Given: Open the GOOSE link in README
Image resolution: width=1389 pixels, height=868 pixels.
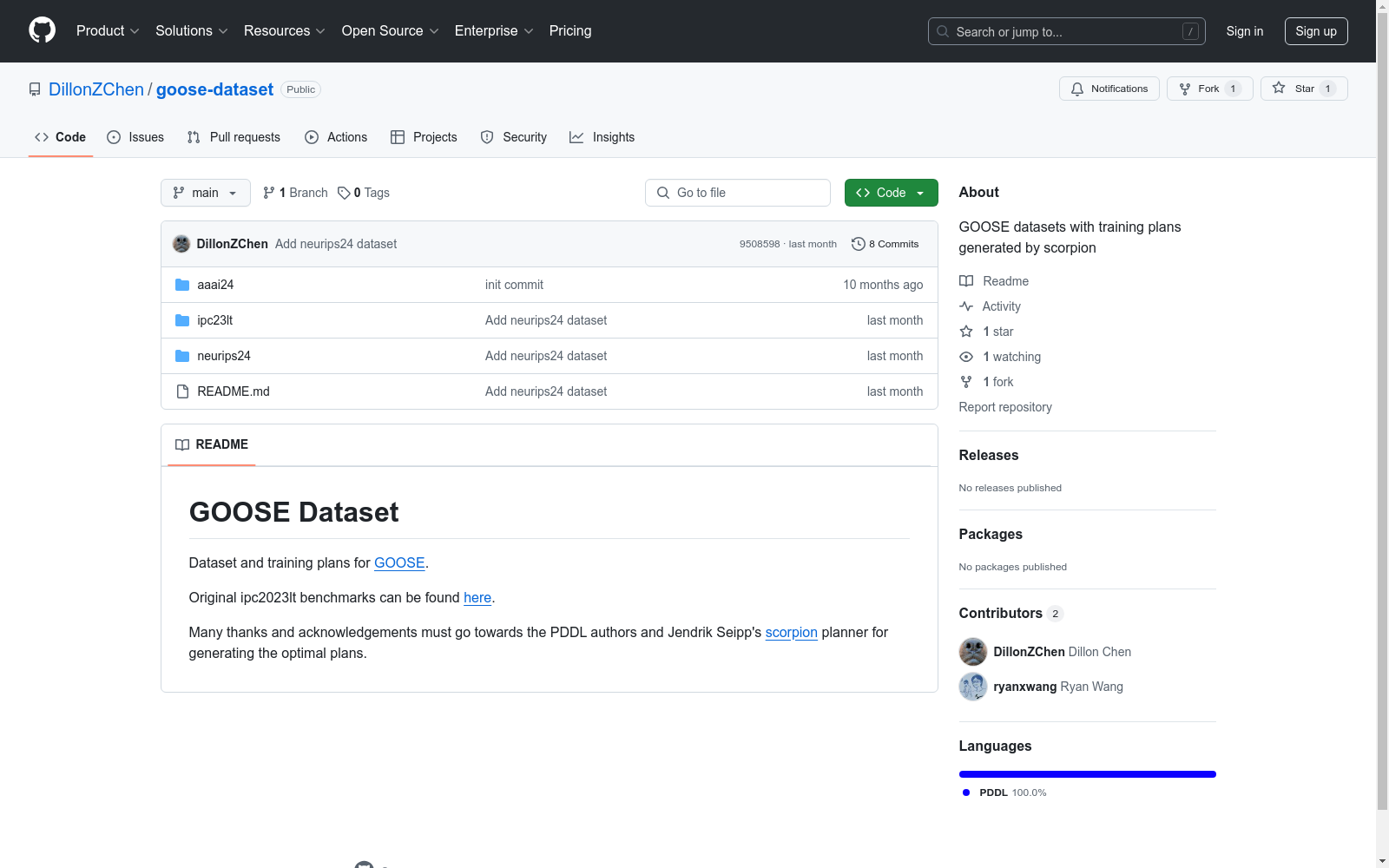Looking at the screenshot, I should coord(399,562).
